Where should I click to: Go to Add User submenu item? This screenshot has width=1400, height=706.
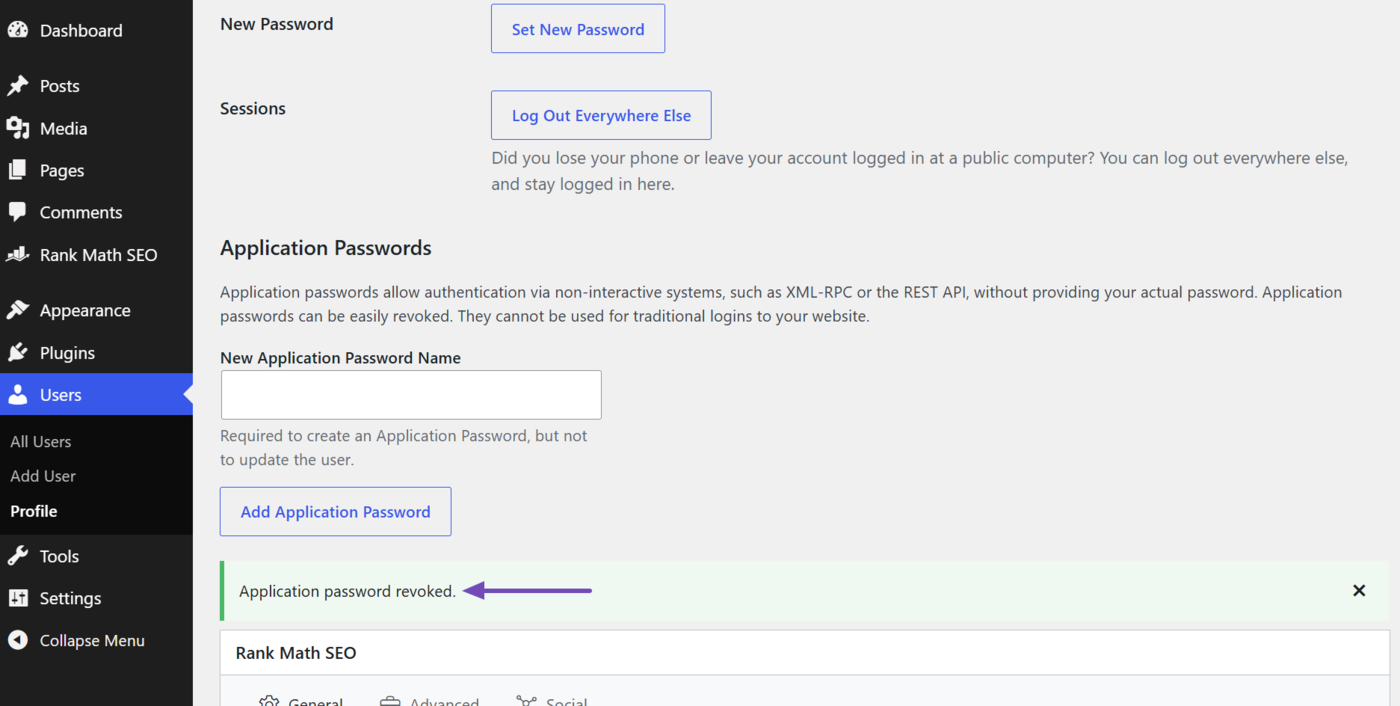pos(43,476)
